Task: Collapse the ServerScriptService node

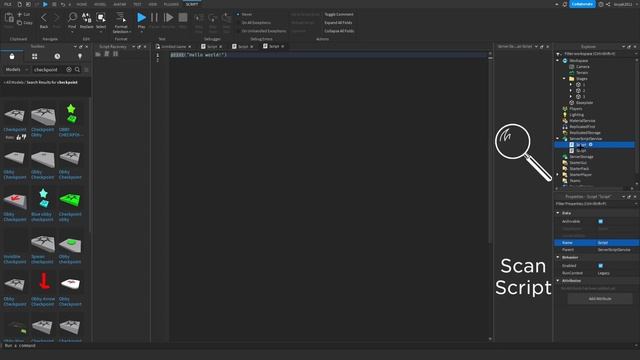Action: click(558, 139)
